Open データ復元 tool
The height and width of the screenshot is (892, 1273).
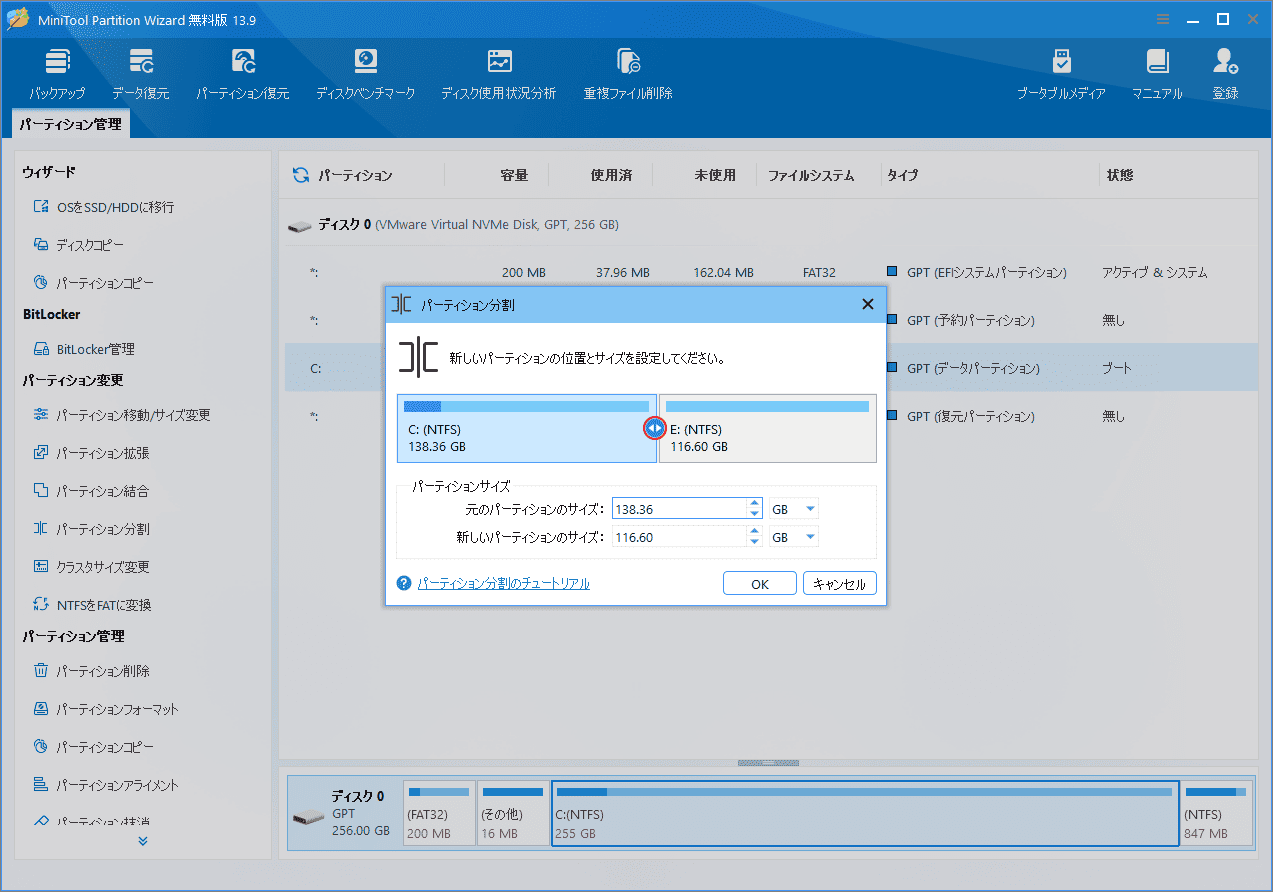tap(141, 73)
